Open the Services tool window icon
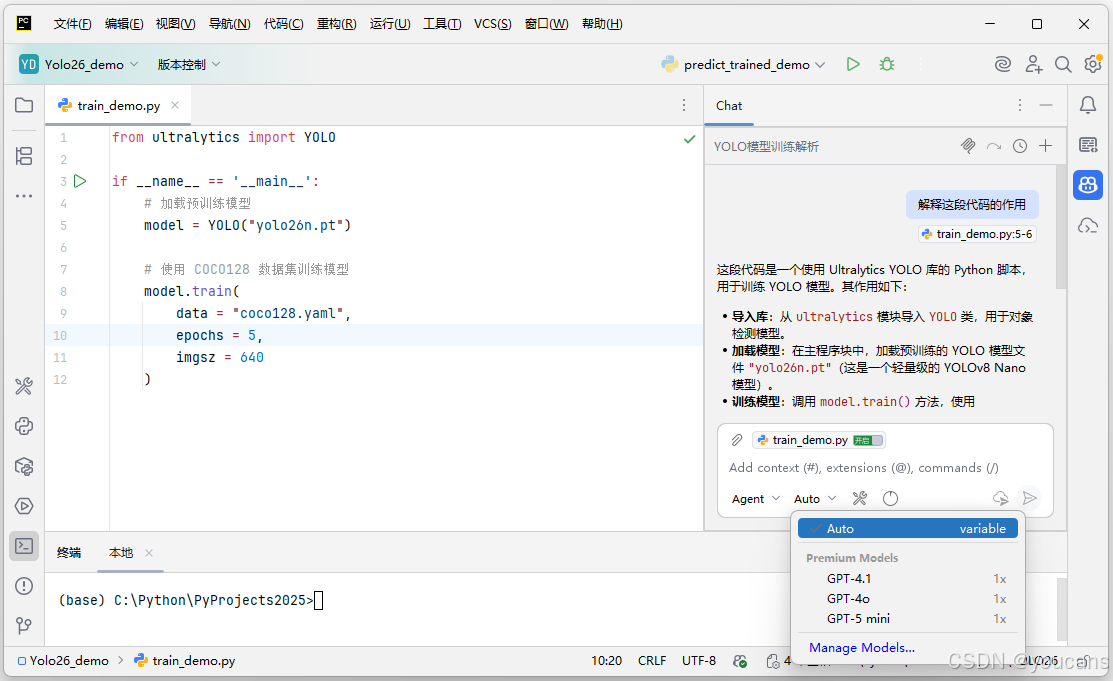This screenshot has width=1113, height=681. click(24, 506)
